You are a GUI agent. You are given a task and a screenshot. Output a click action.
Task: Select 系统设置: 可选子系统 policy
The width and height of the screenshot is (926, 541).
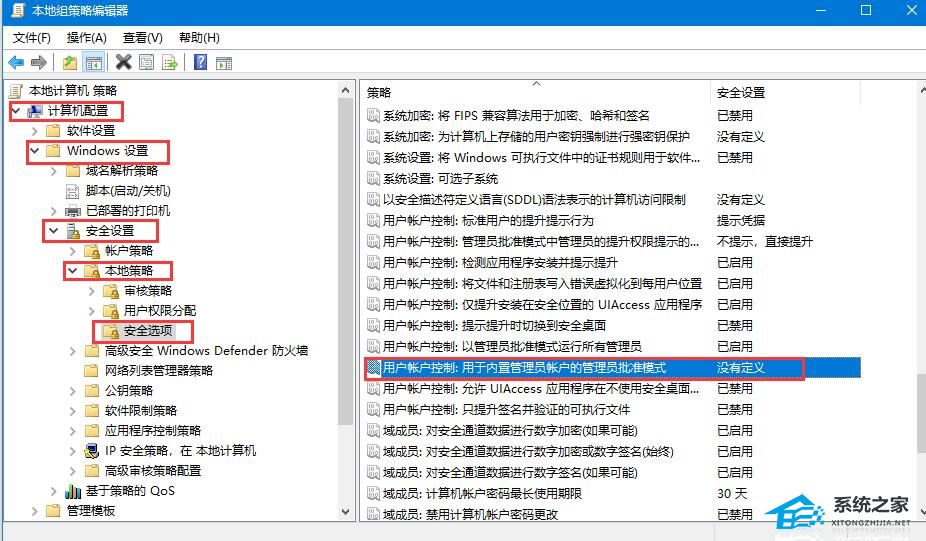441,179
